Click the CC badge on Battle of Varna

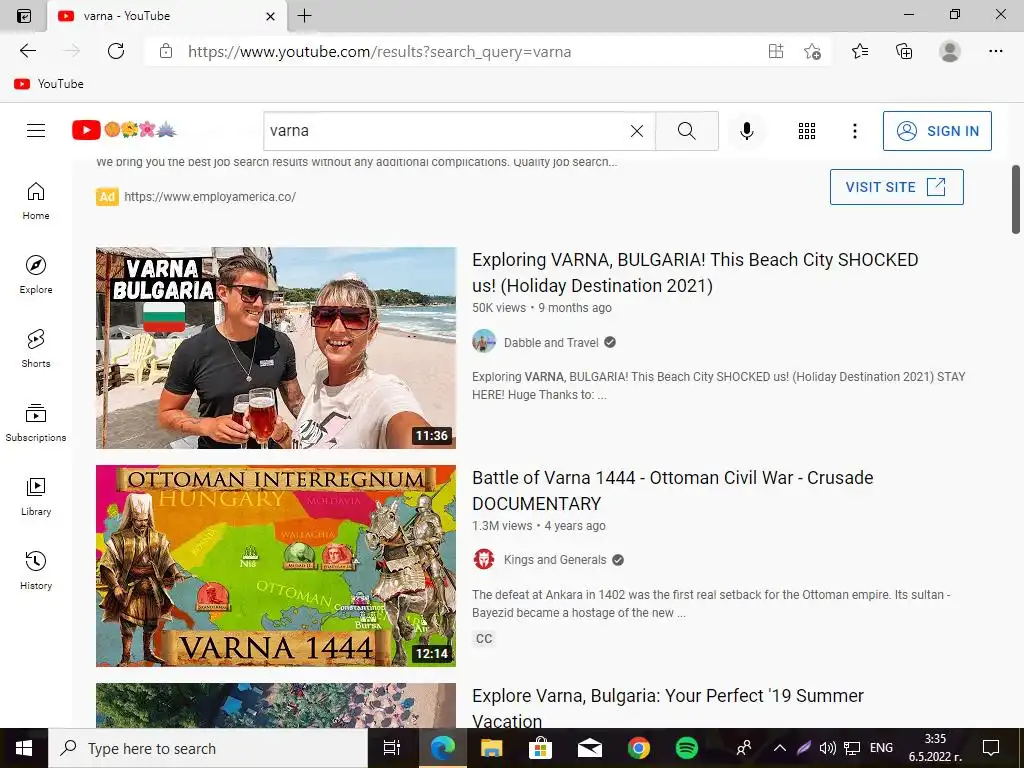(484, 638)
